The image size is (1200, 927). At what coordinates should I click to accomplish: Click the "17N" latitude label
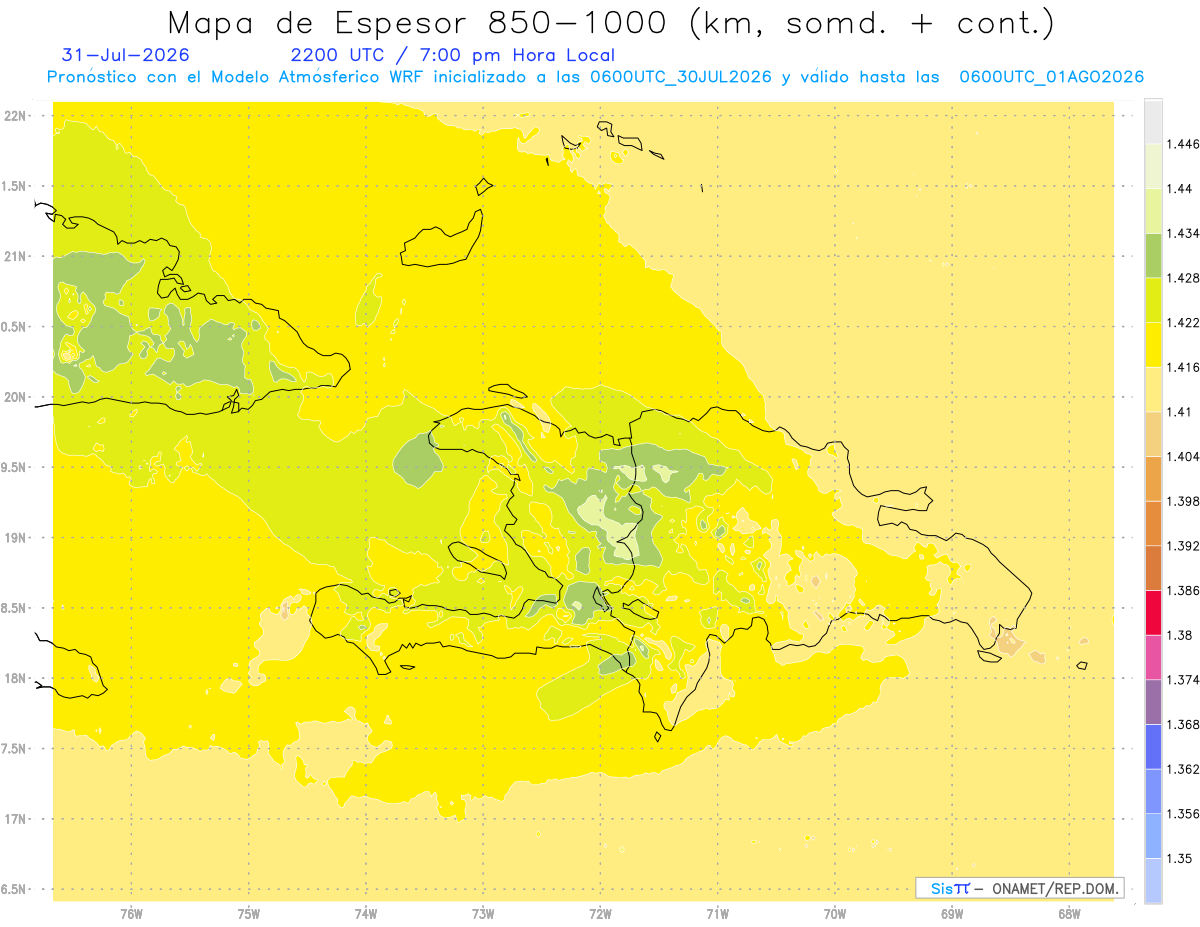point(16,819)
